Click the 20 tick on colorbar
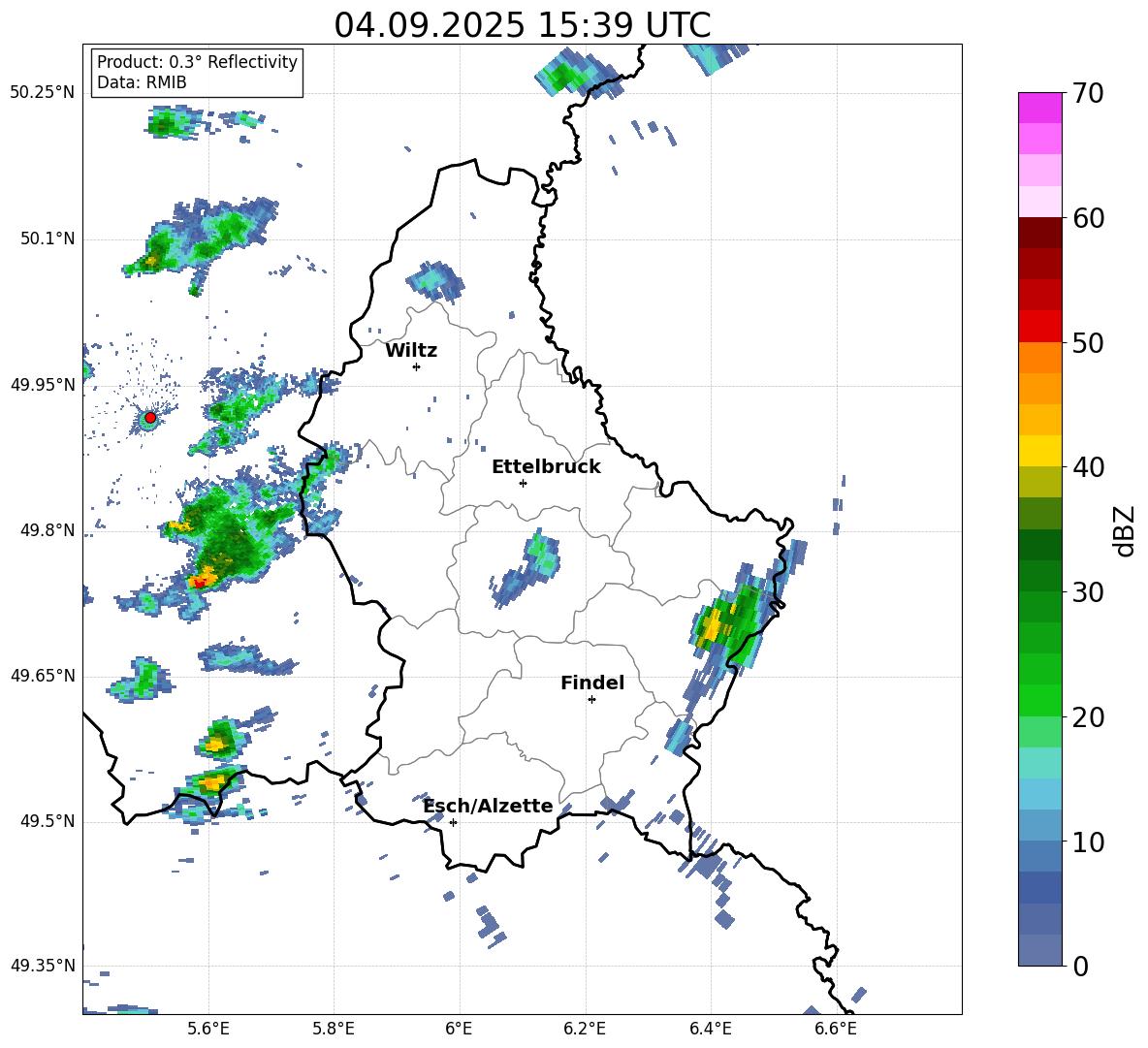Image resolution: width=1148 pixels, height=1048 pixels. point(1088,717)
